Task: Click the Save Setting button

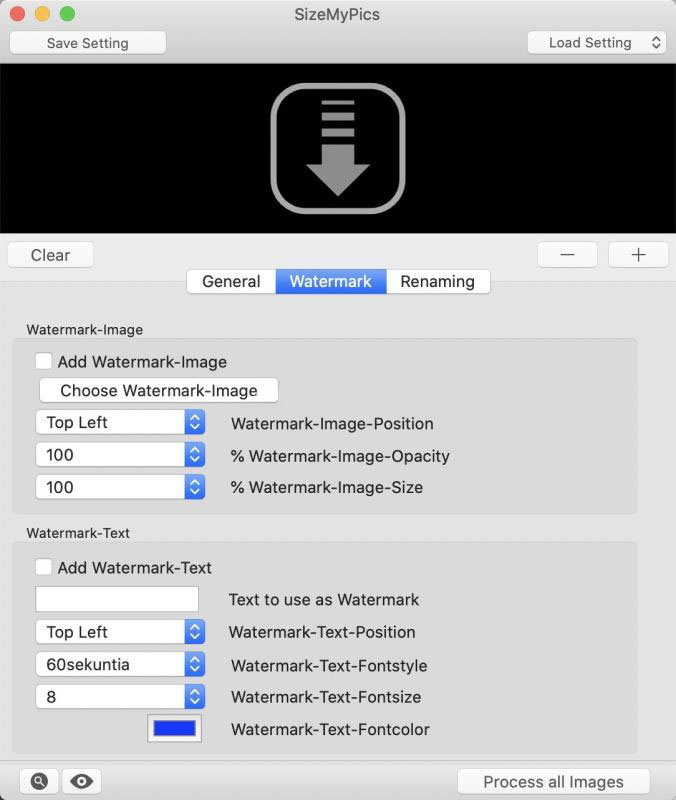Action: 88,43
